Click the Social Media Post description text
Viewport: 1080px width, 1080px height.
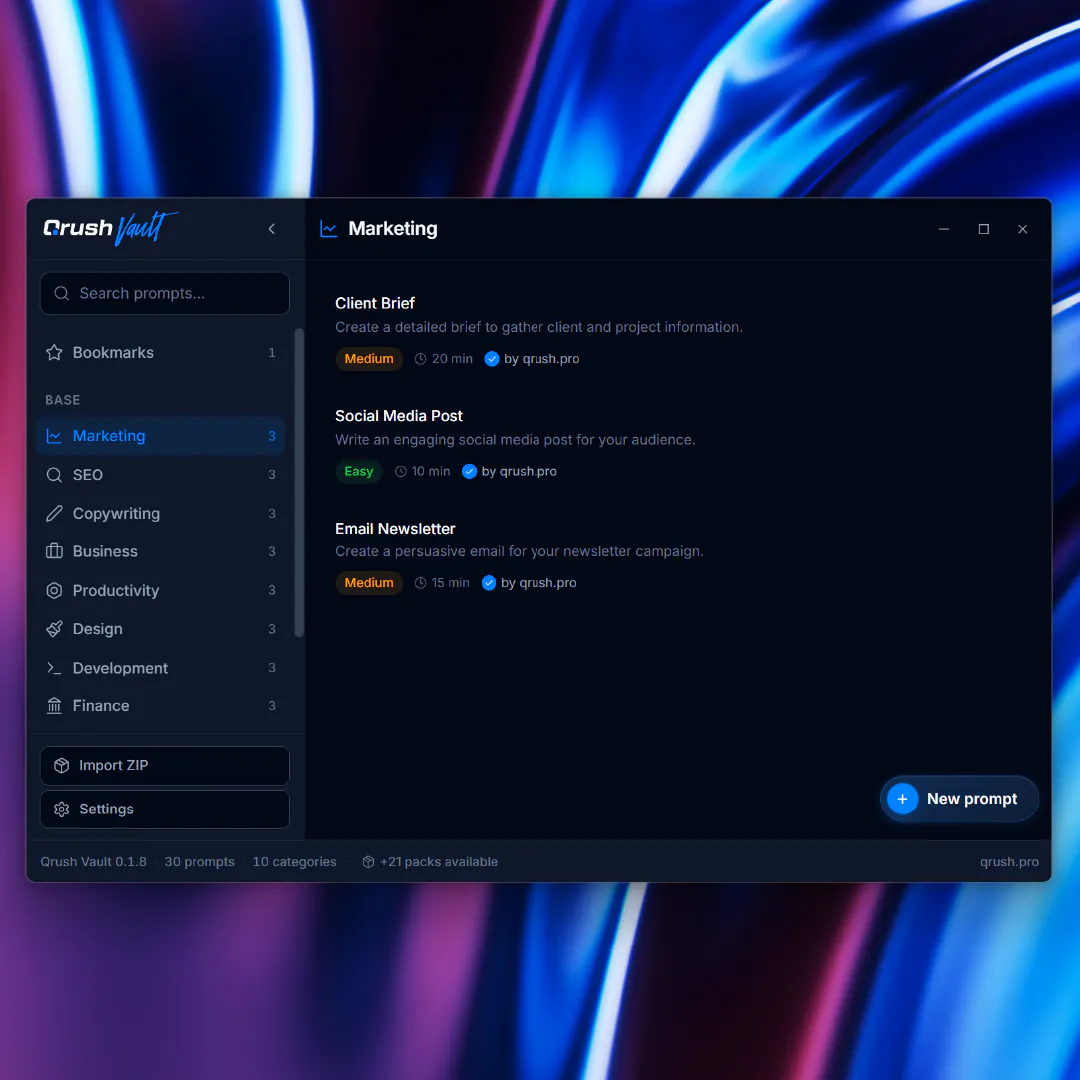tap(515, 439)
